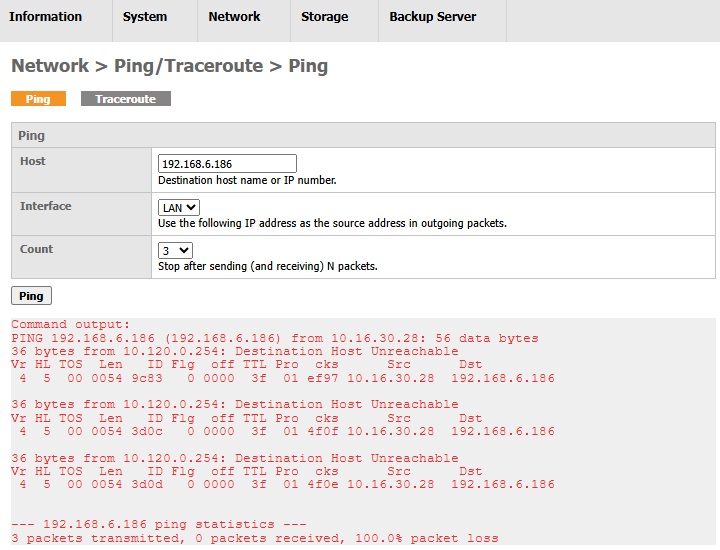Select the orange Ping tab
The height and width of the screenshot is (550, 720).
38,99
